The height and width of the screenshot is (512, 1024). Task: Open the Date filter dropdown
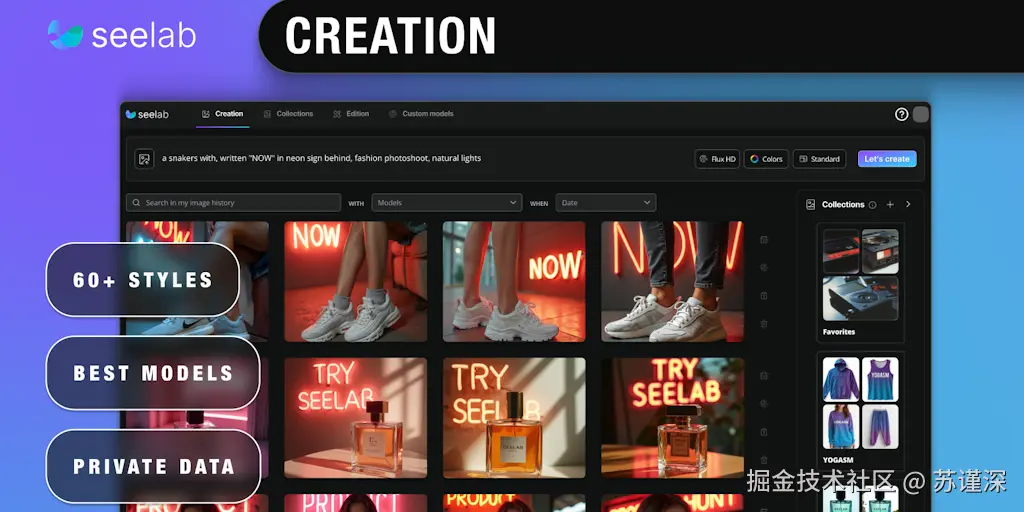click(606, 202)
